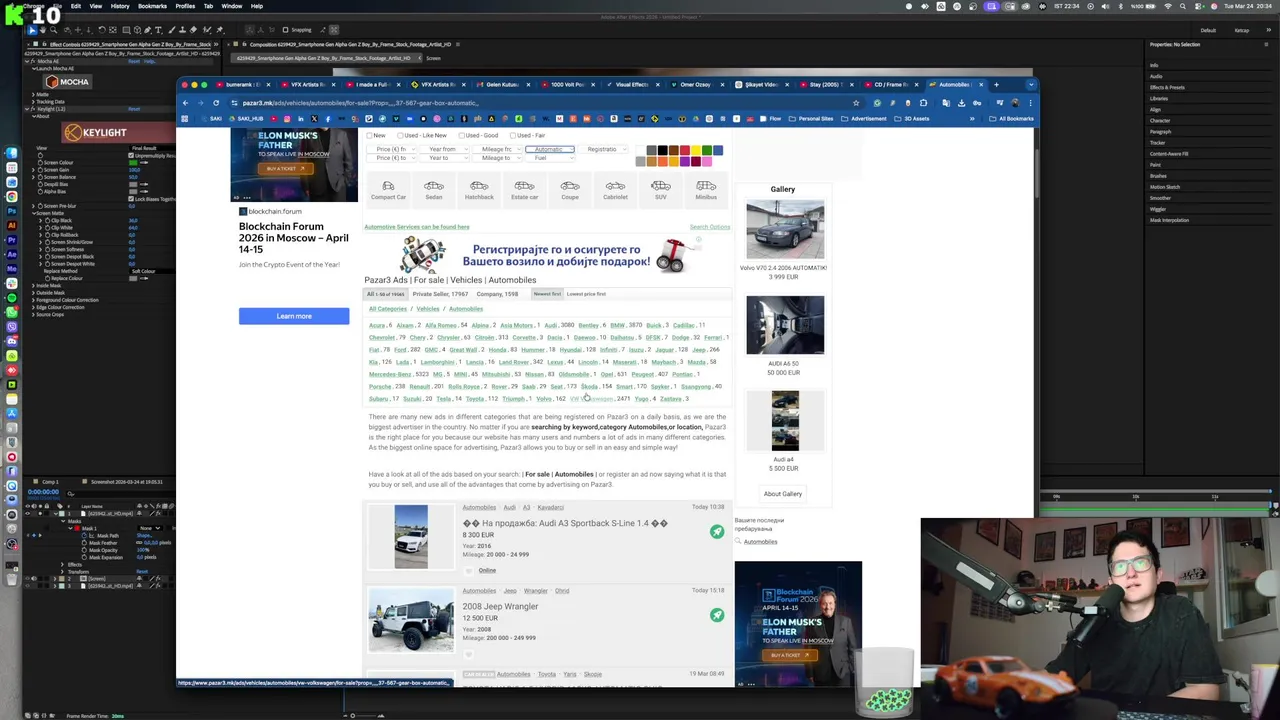Open the Mileage to dropdown

(496, 158)
